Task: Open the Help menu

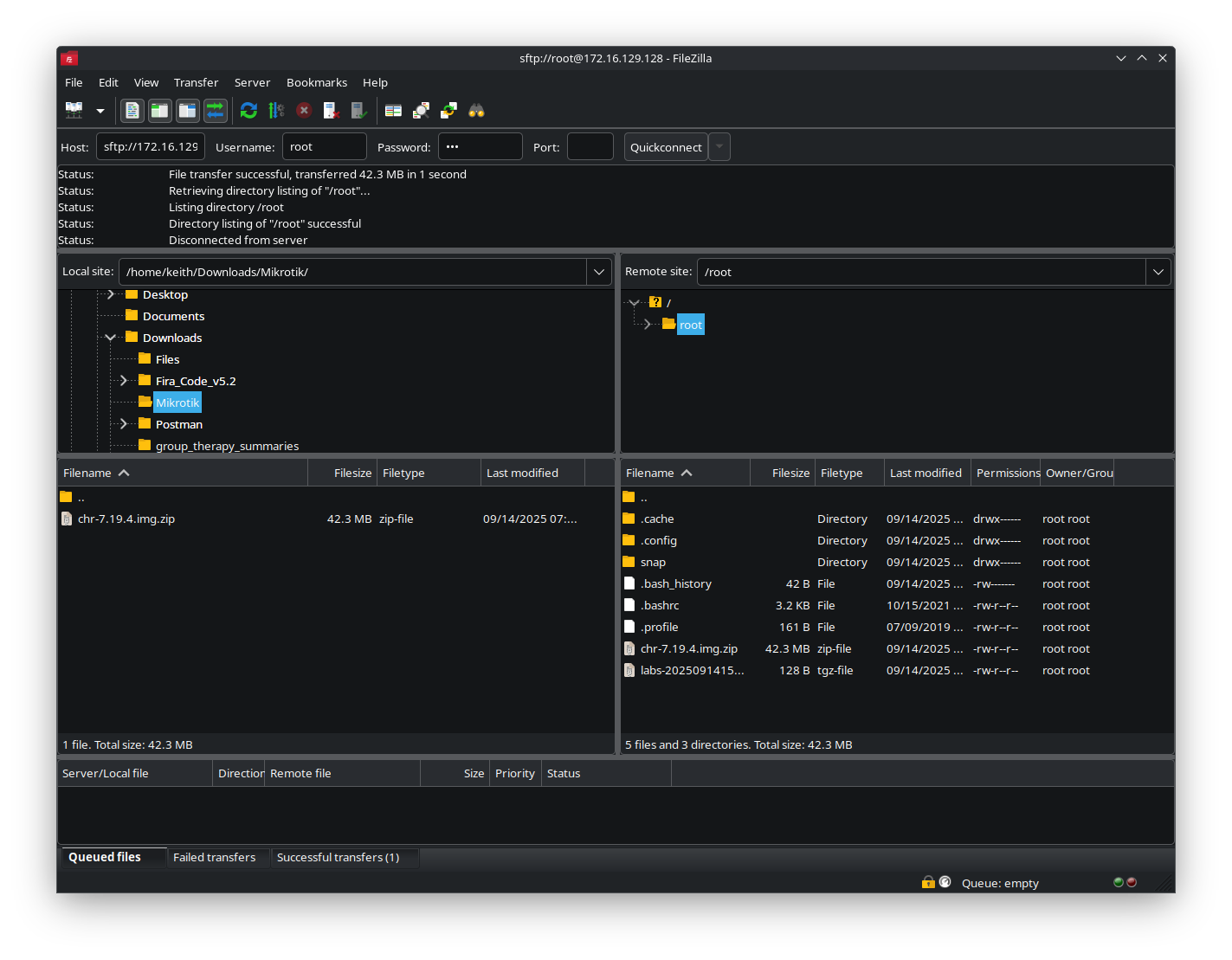Action: pyautogui.click(x=375, y=82)
